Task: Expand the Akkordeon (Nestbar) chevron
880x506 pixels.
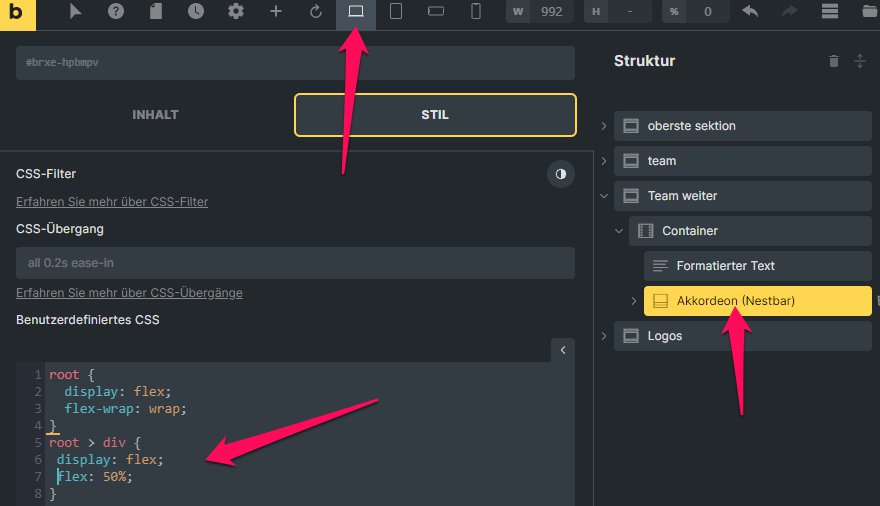Action: (634, 301)
